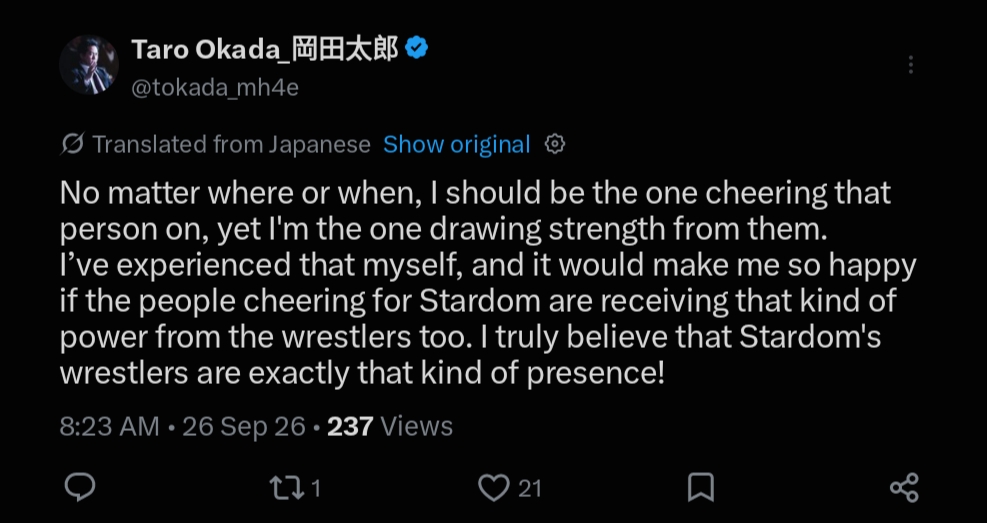The width and height of the screenshot is (987, 523).
Task: Open translation settings gear icon
Action: [x=555, y=144]
